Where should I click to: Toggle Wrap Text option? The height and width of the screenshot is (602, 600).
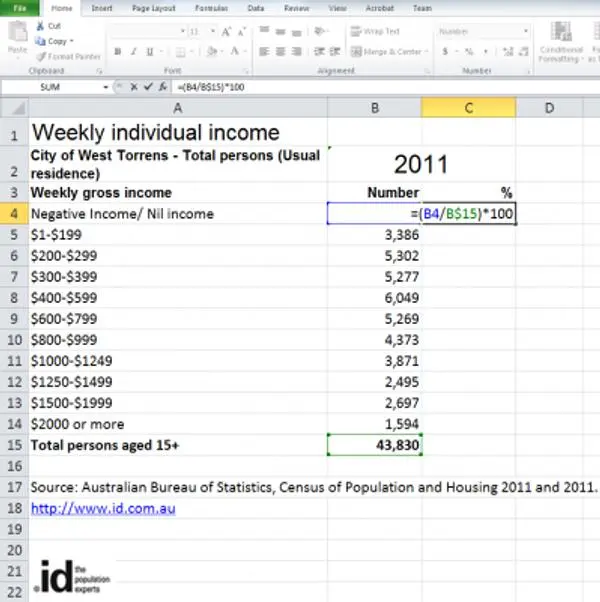pos(375,31)
